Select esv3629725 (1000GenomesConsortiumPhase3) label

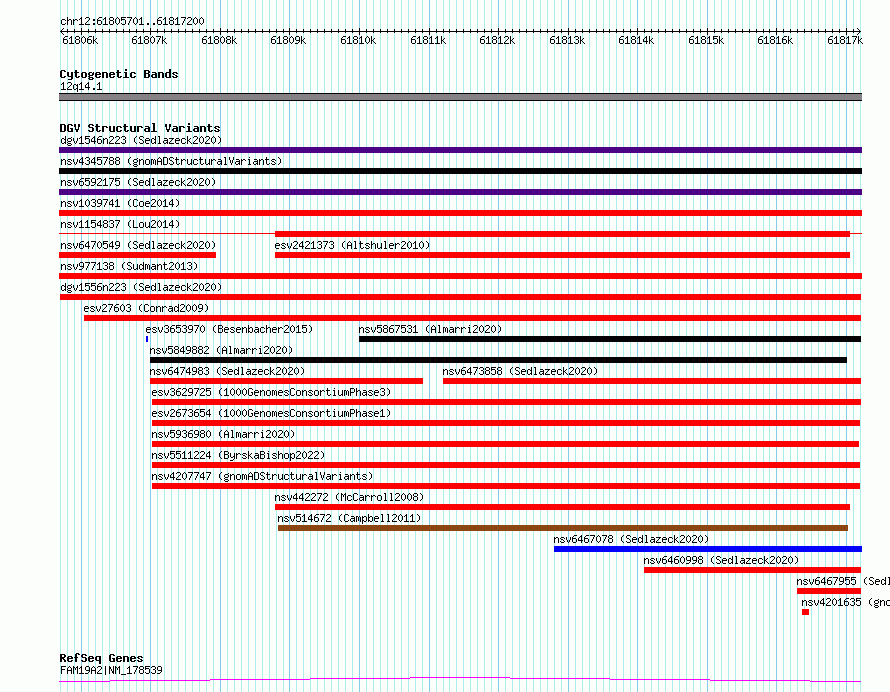coord(271,392)
